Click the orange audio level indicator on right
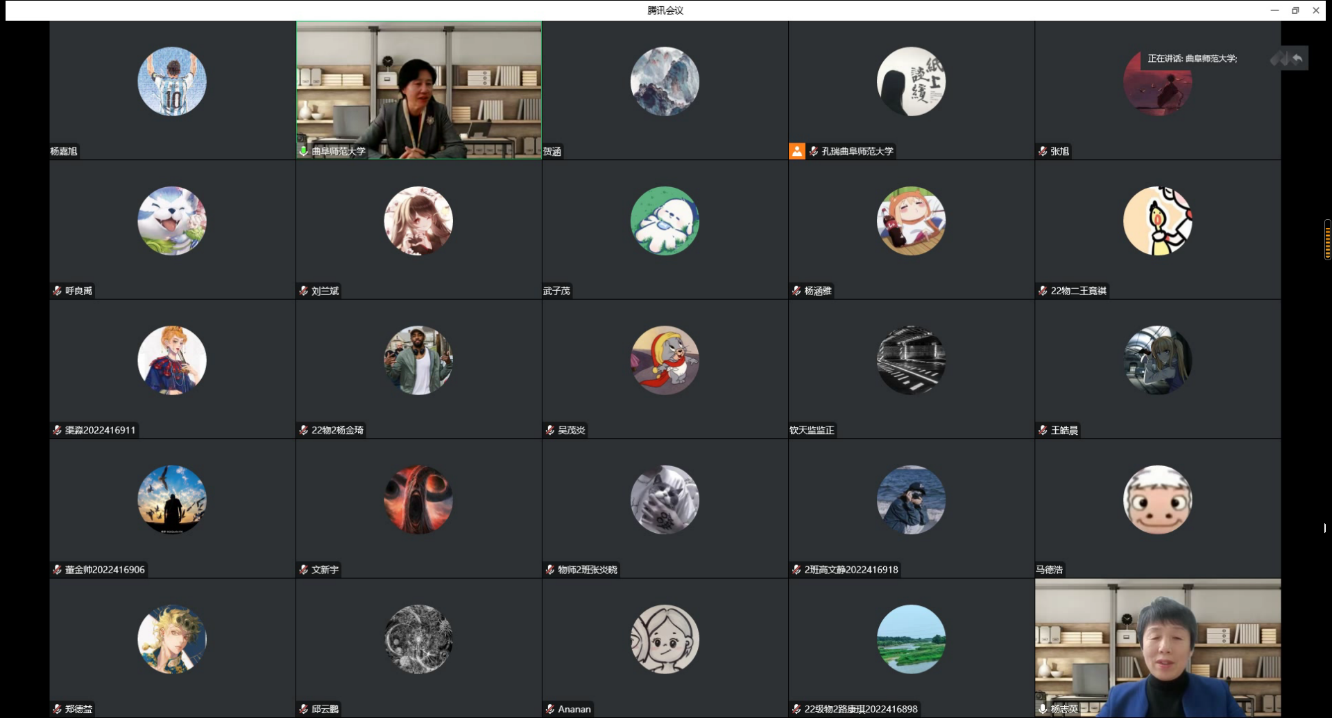The width and height of the screenshot is (1332, 718). coord(1327,241)
